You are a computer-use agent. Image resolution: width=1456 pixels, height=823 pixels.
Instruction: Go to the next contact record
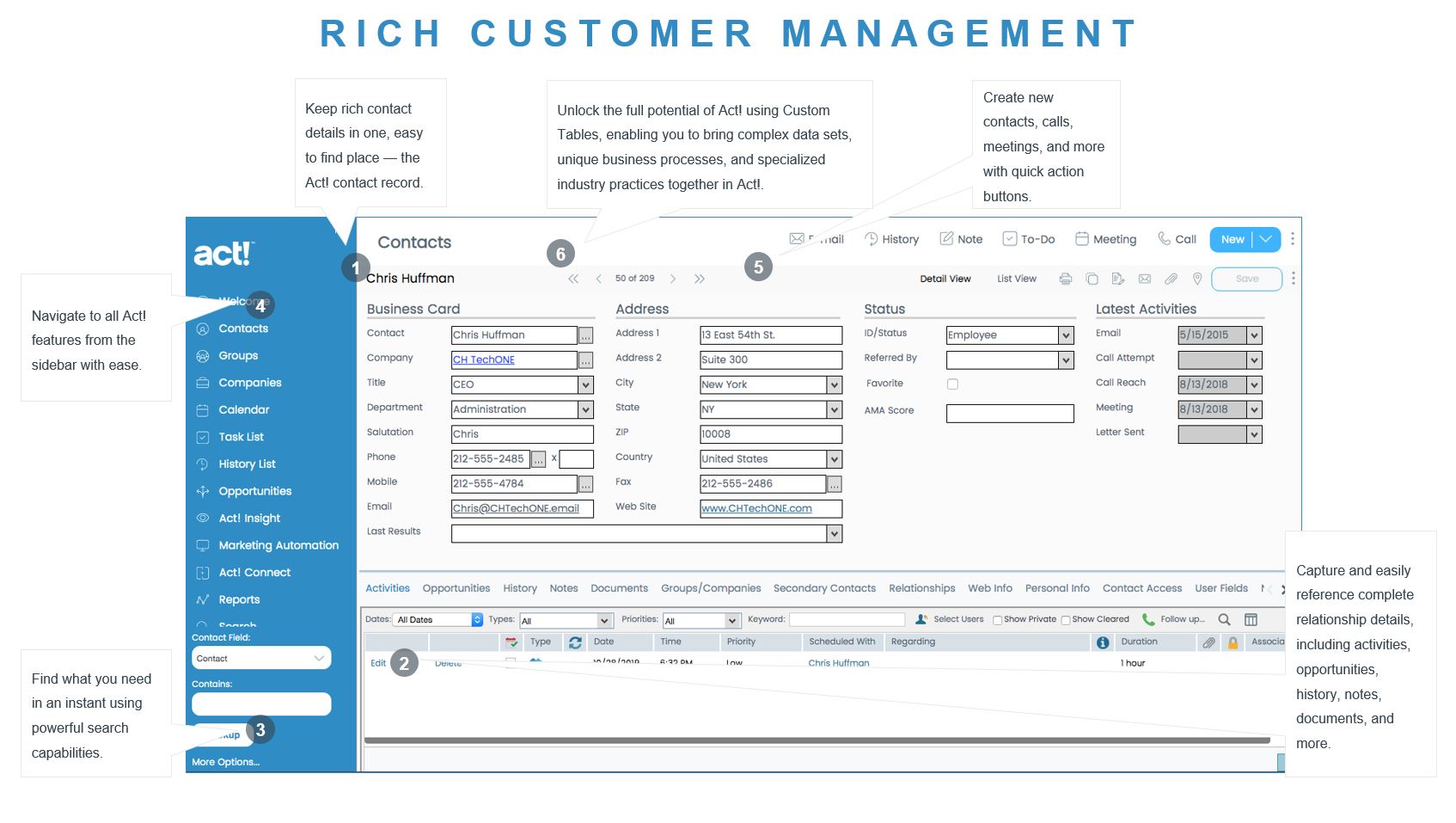673,279
